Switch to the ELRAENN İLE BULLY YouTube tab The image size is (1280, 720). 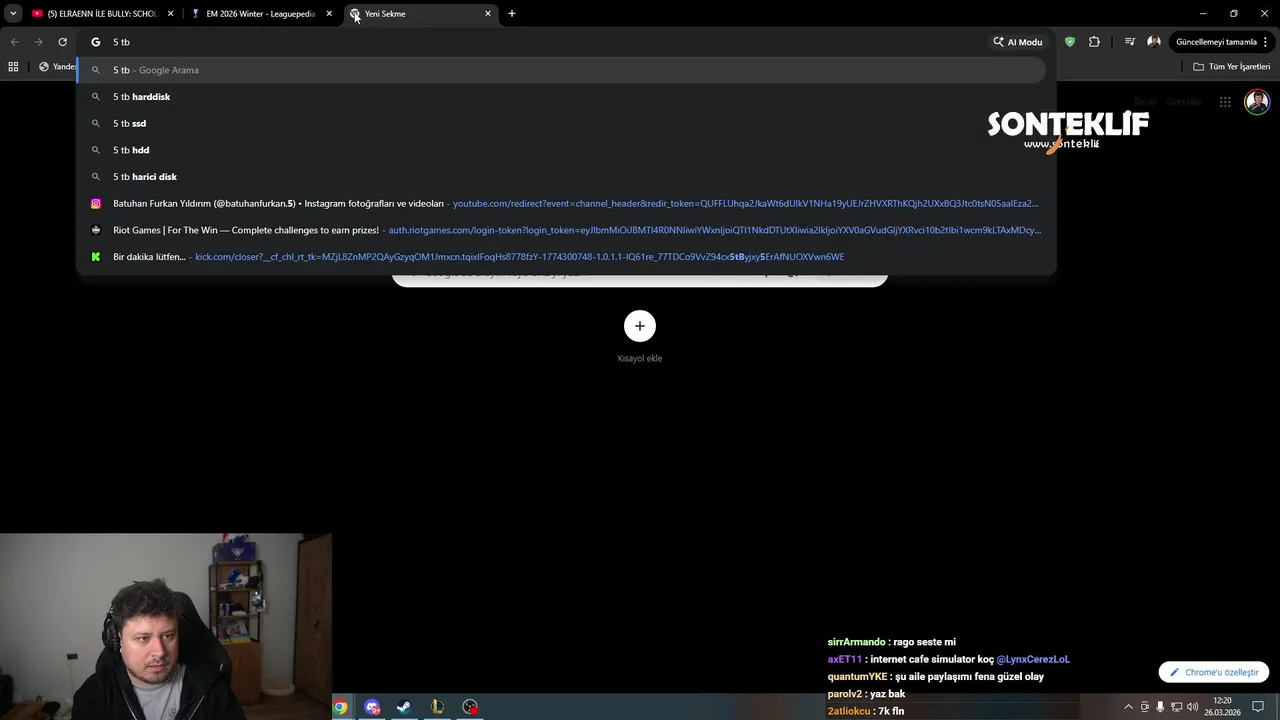click(x=101, y=14)
